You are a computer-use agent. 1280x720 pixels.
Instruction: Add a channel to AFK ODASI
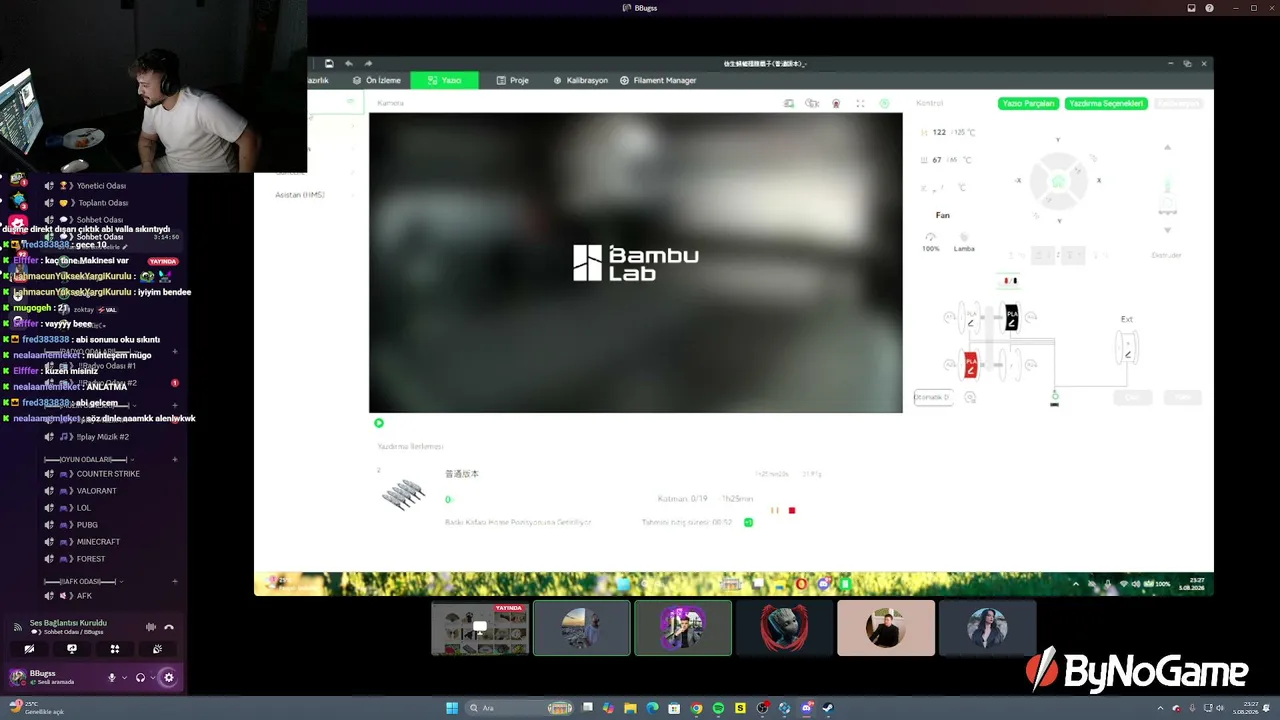[x=175, y=581]
